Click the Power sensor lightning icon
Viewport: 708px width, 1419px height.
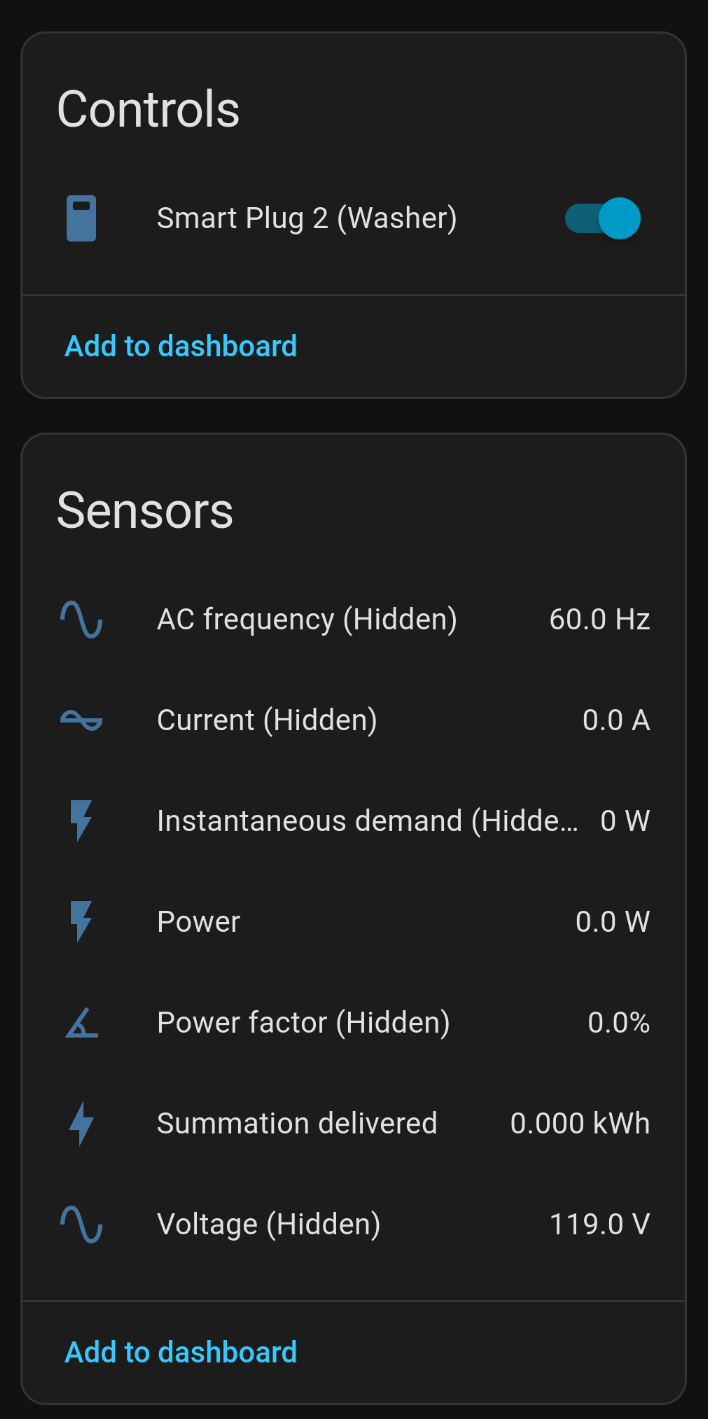pyautogui.click(x=81, y=922)
